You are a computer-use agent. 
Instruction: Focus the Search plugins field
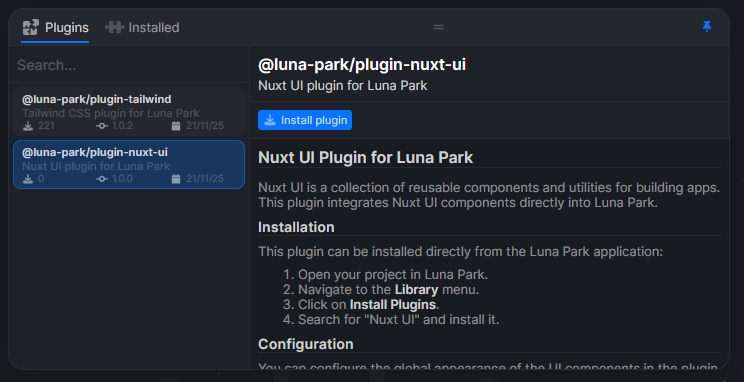point(129,65)
